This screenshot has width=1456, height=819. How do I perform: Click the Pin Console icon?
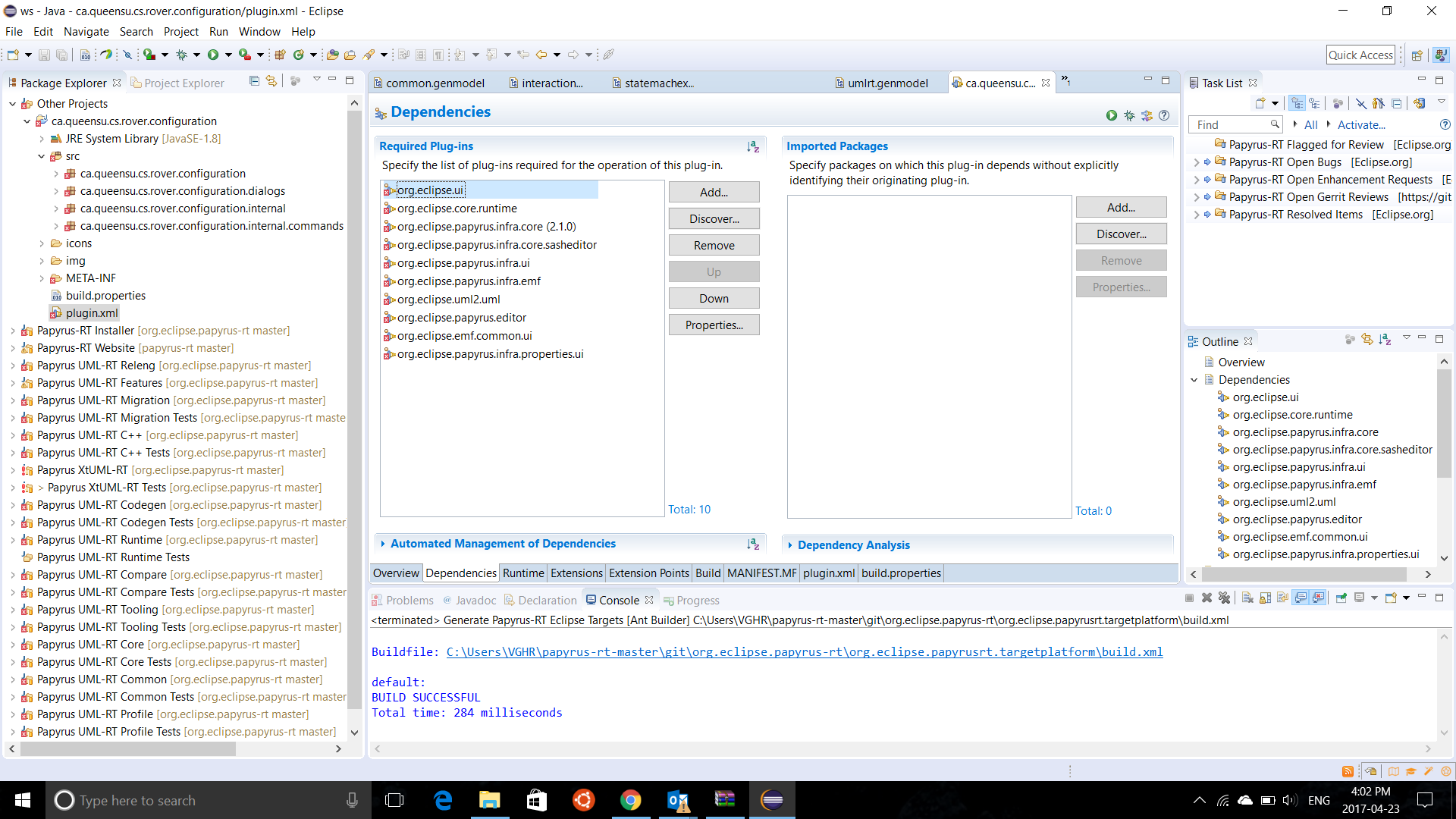[x=1341, y=598]
